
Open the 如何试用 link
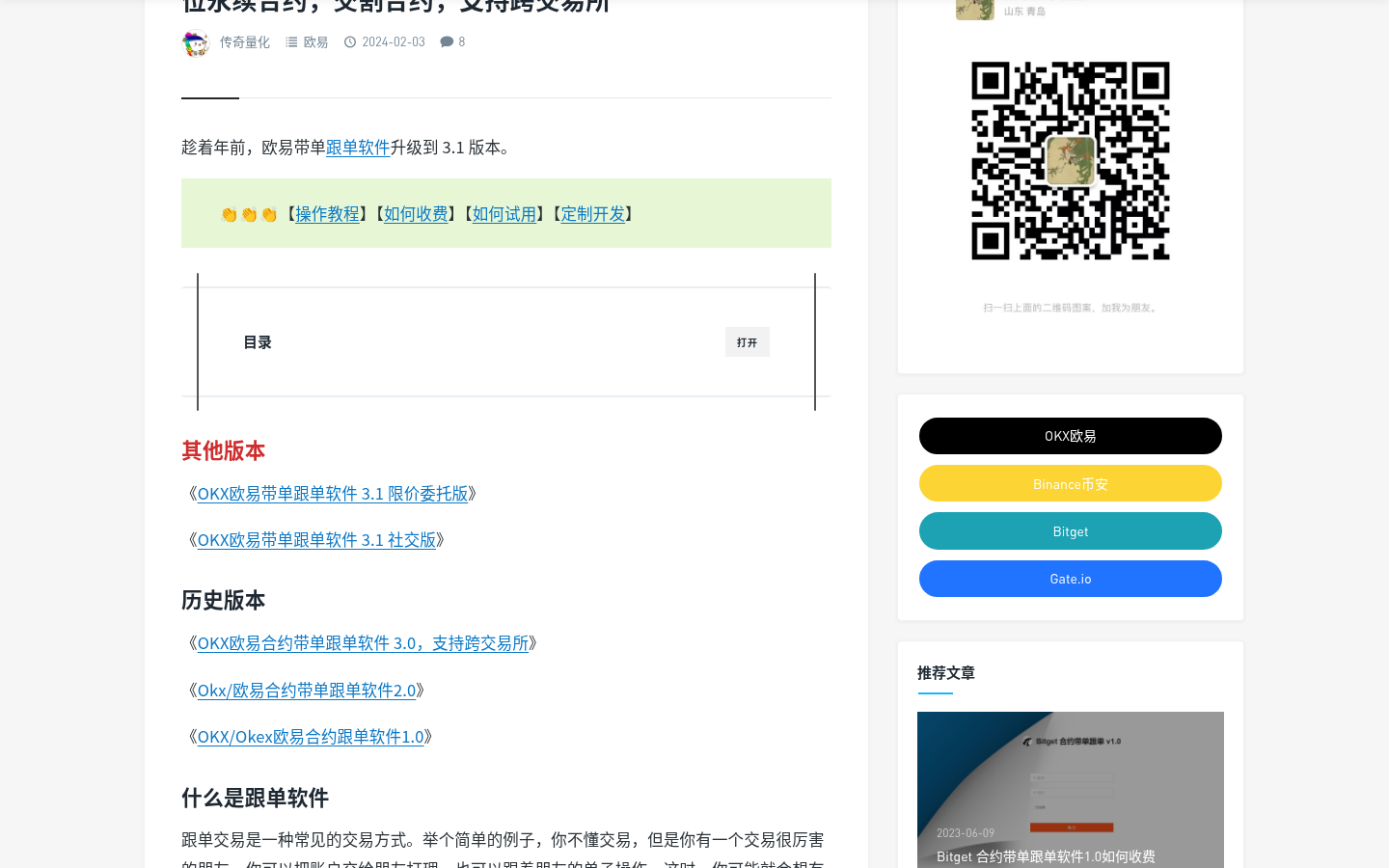click(x=504, y=214)
